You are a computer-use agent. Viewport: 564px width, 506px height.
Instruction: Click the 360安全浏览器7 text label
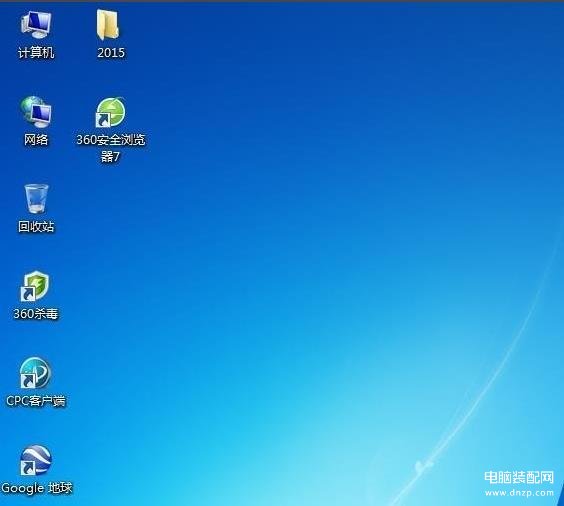[x=111, y=148]
